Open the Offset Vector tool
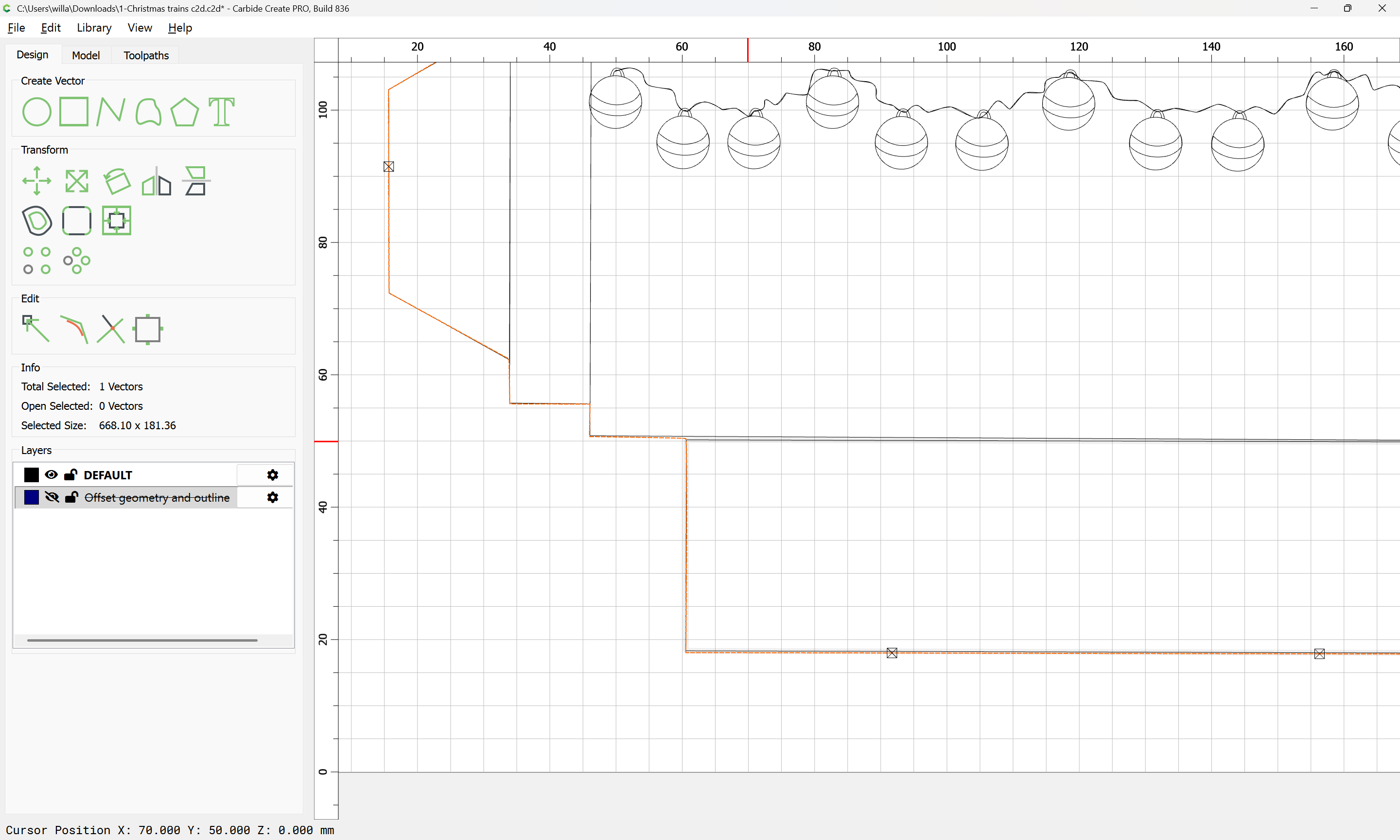Image resolution: width=1400 pixels, height=840 pixels. pos(37,221)
